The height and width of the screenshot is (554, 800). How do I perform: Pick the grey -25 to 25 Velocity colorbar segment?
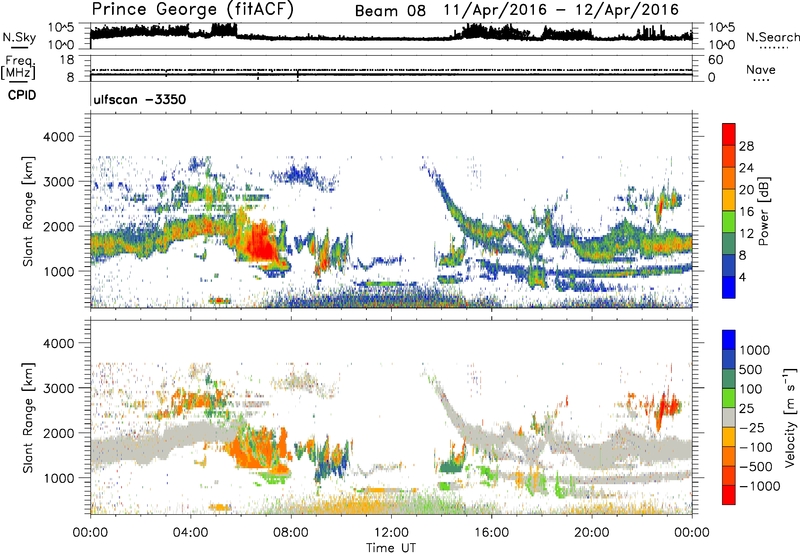[729, 417]
